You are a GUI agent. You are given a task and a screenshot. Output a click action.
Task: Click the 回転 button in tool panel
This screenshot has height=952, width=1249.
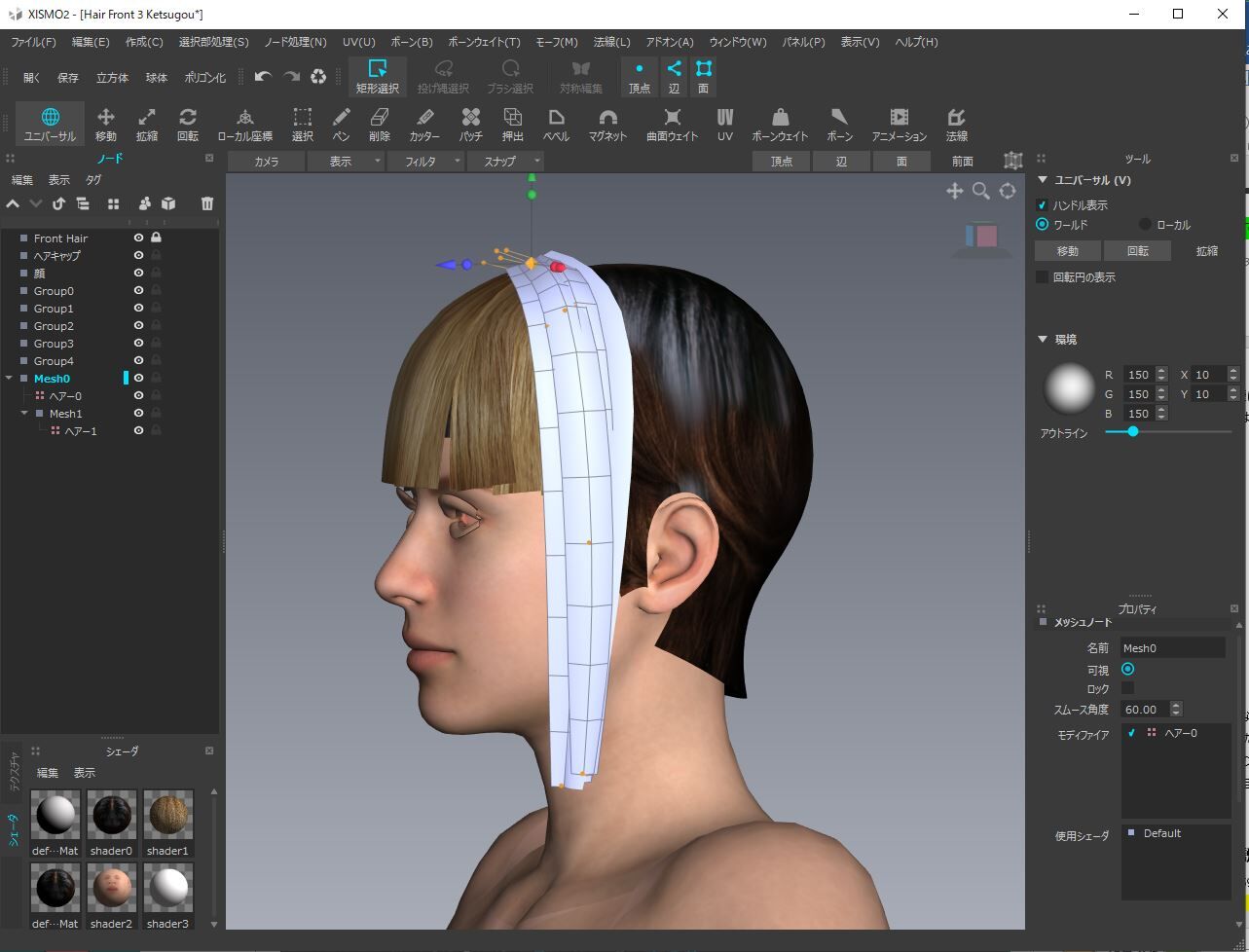1137,251
